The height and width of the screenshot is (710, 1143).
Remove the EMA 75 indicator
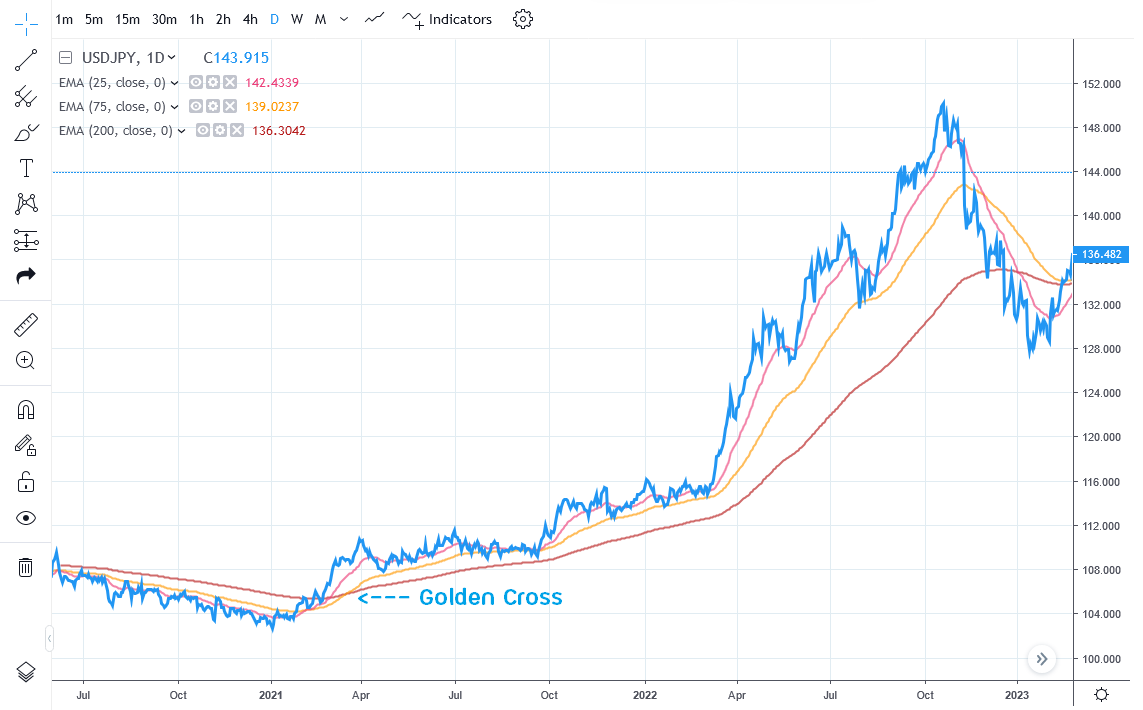point(229,106)
